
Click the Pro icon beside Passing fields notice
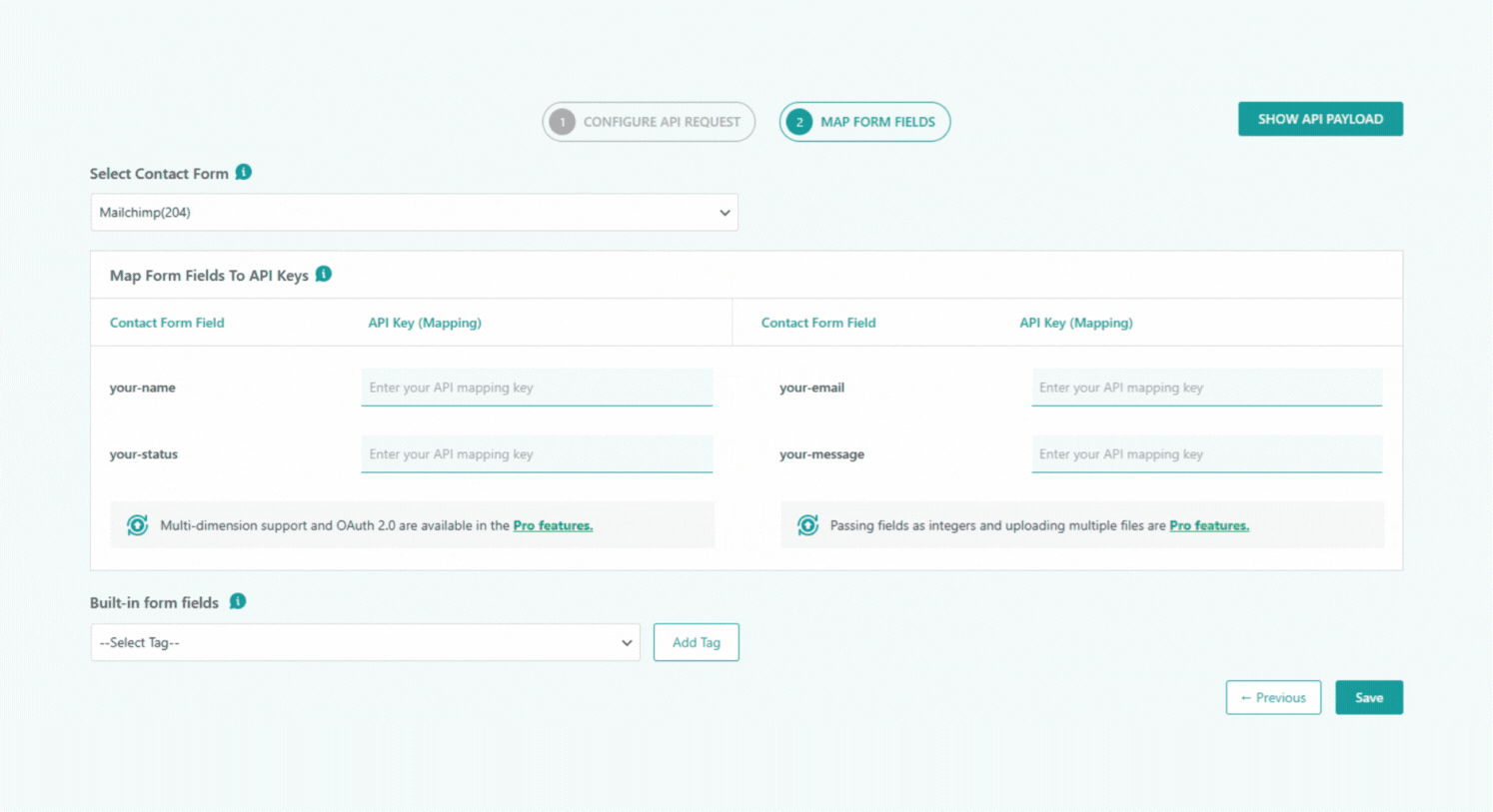[807, 525]
